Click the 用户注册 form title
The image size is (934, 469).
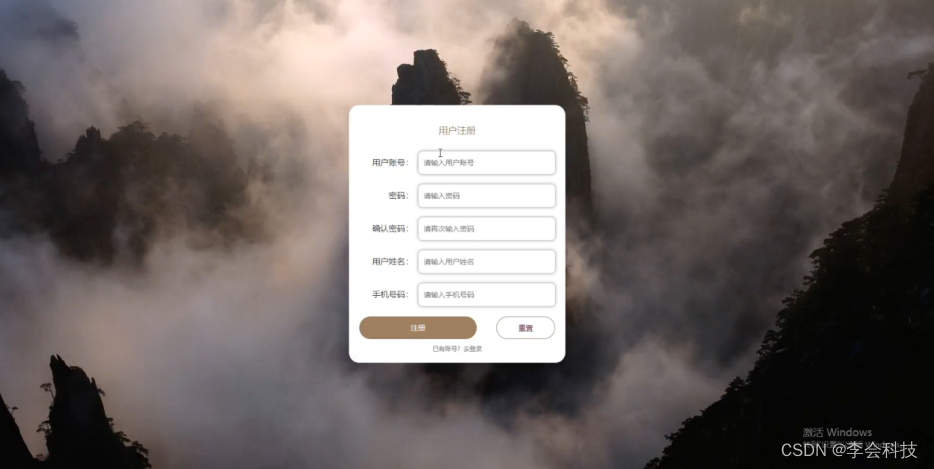point(457,131)
